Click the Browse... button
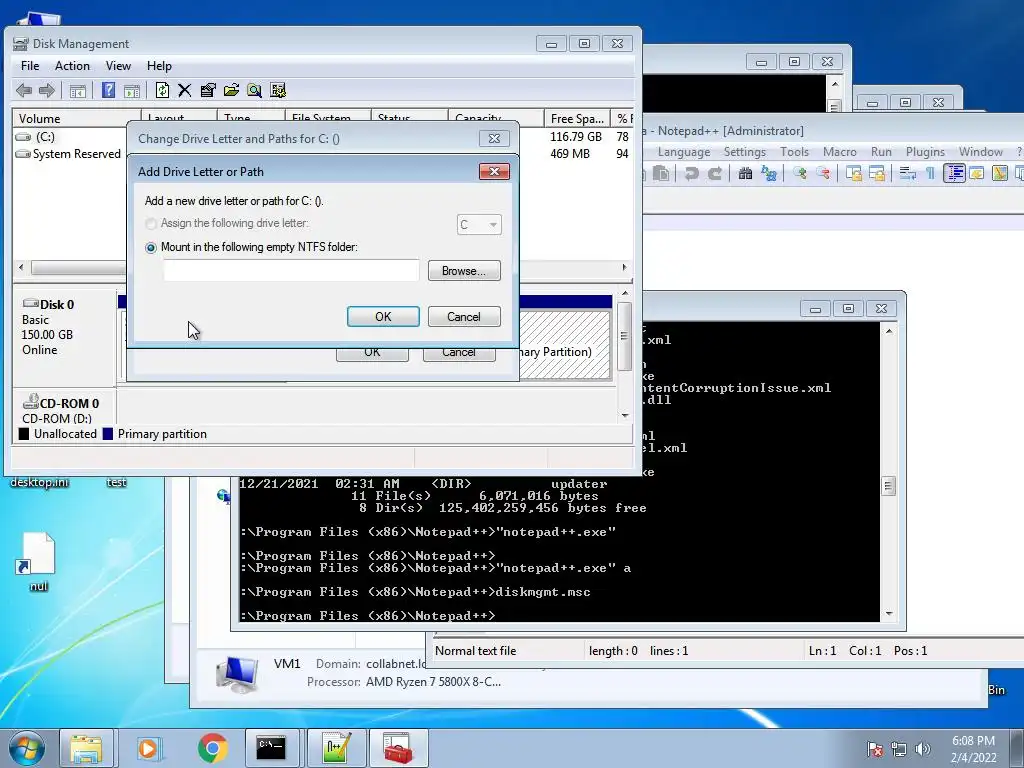 coord(464,271)
